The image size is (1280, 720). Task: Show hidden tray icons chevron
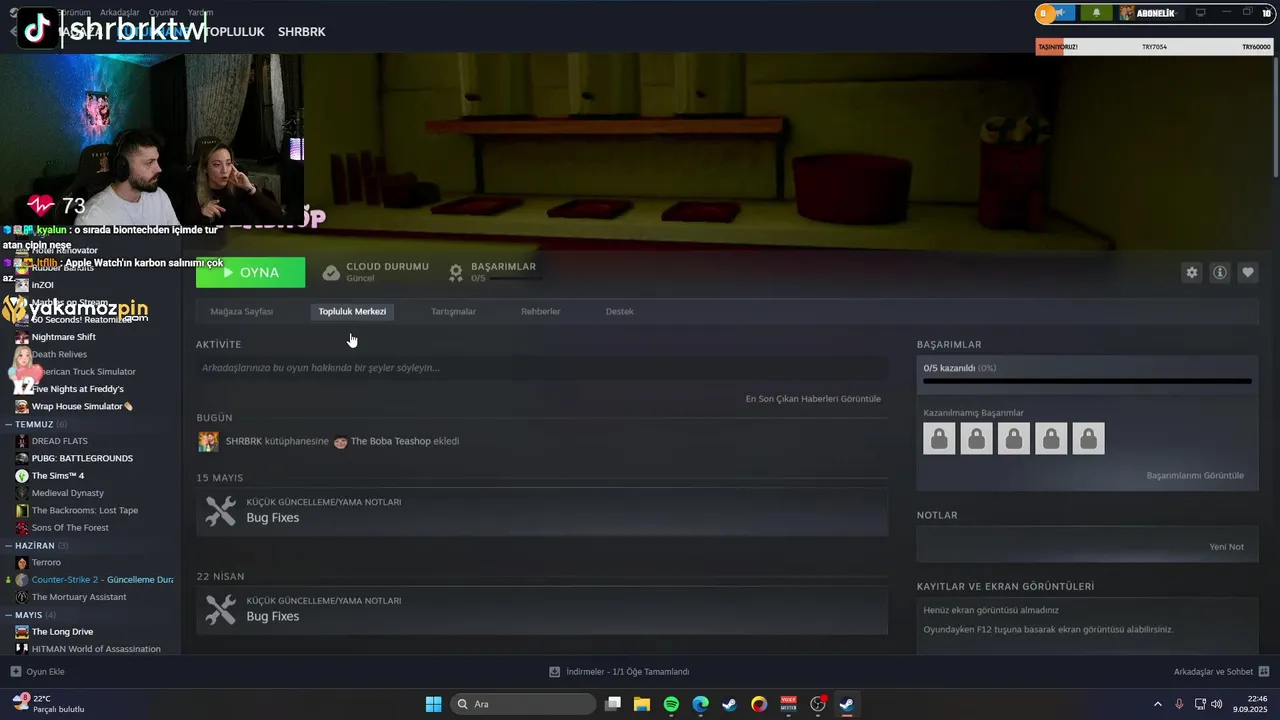1158,704
